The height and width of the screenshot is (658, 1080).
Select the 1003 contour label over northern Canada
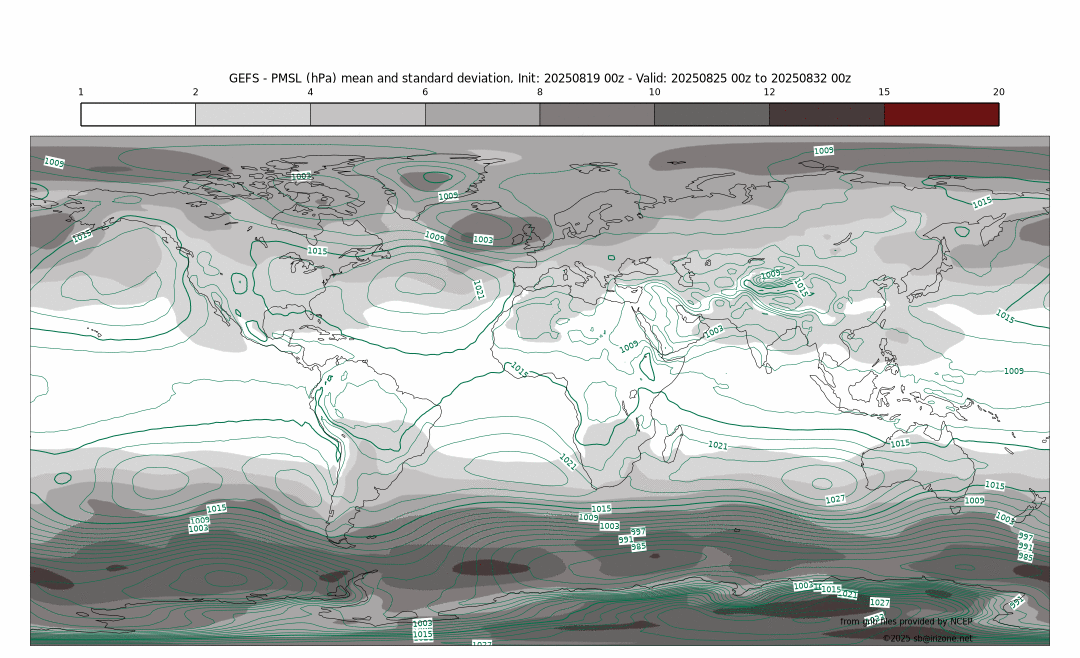[300, 176]
